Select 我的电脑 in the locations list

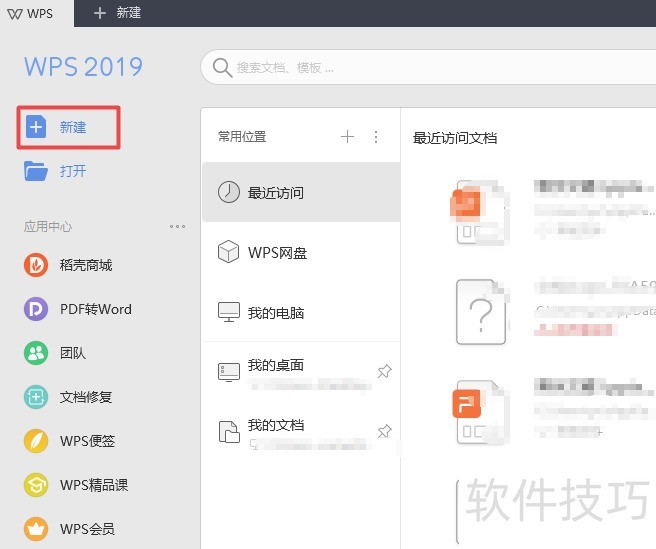tap(301, 312)
